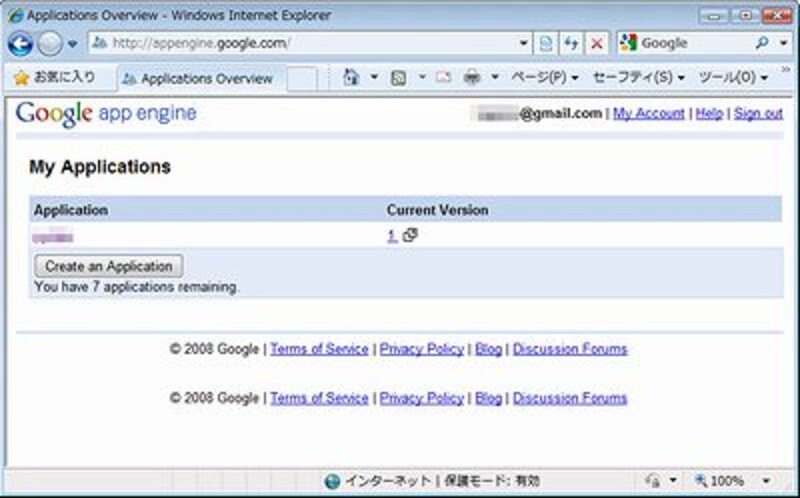The image size is (800, 498).
Task: Open the first Discussion Forums link
Action: point(570,350)
